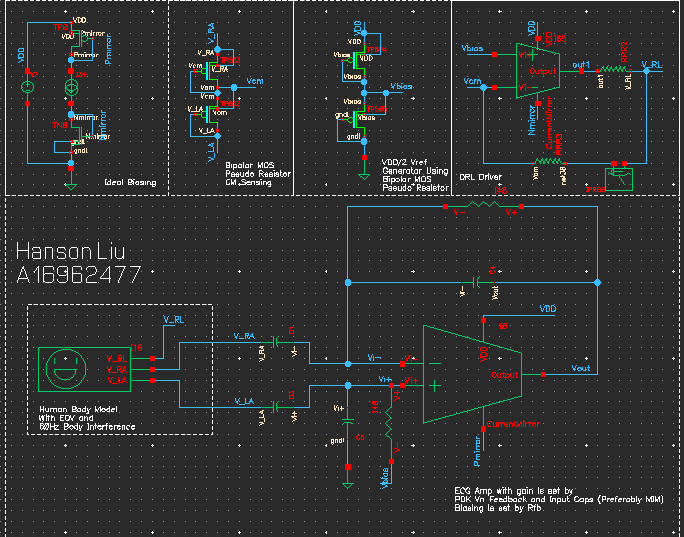Image resolution: width=684 pixels, height=537 pixels.
Task: Click the Vi- net label near amplifier input
Action: tap(374, 358)
